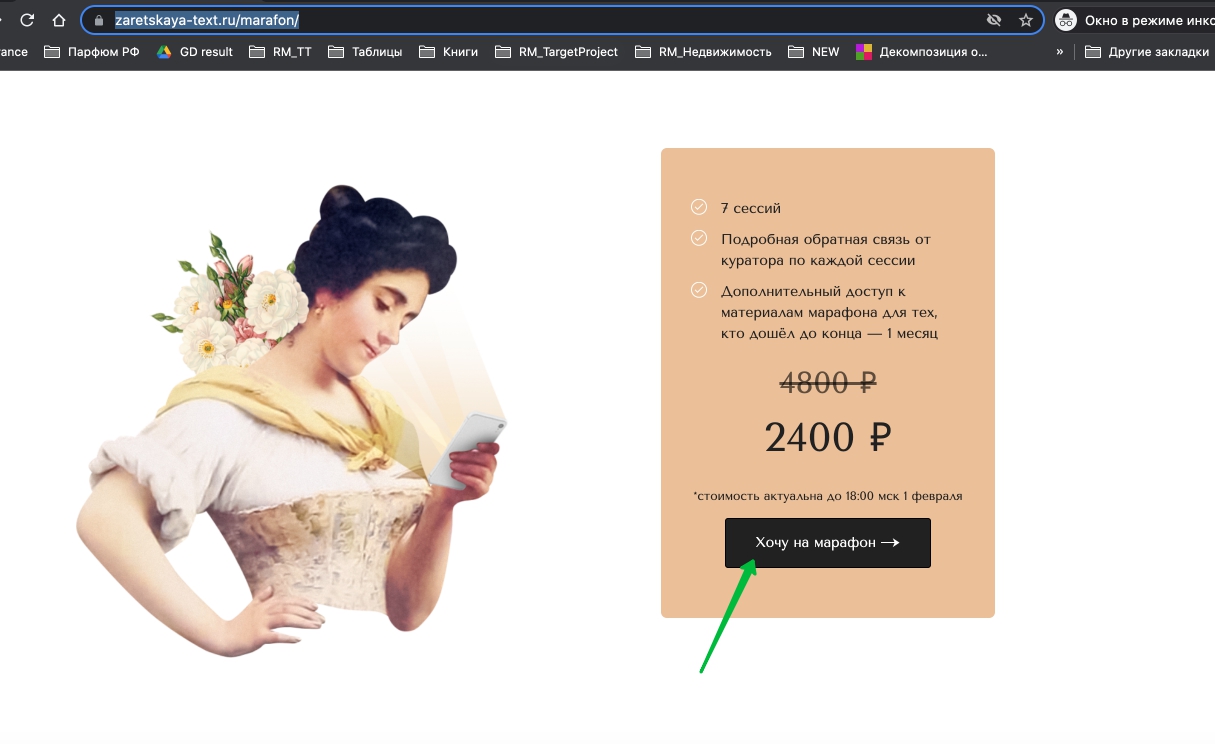Click the padlock site info icon
Screen dimensions: 1215x744
[98, 20]
